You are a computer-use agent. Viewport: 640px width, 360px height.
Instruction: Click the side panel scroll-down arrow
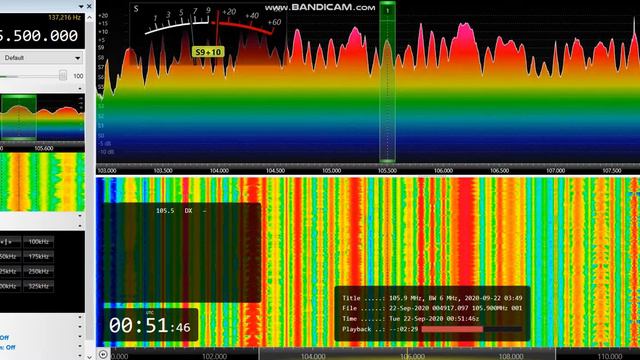coord(90,356)
